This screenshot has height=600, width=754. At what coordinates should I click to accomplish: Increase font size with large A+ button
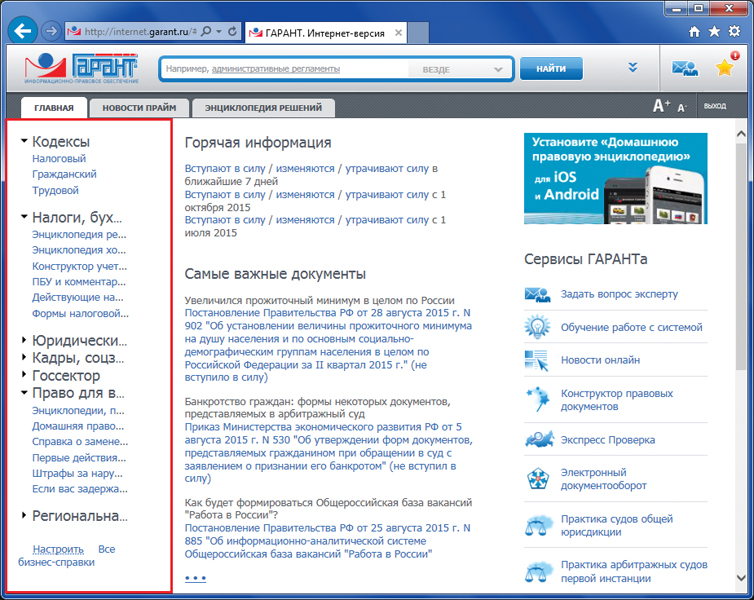[x=661, y=106]
